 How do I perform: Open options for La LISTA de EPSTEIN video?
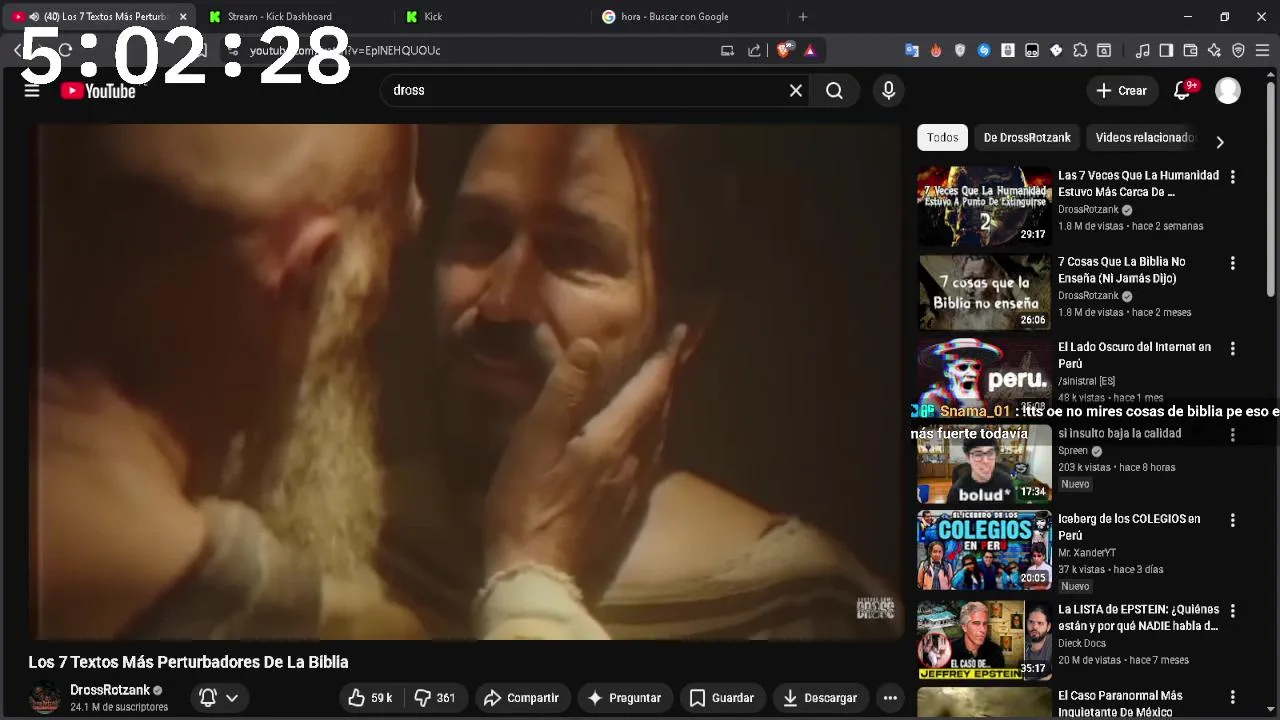point(1232,611)
